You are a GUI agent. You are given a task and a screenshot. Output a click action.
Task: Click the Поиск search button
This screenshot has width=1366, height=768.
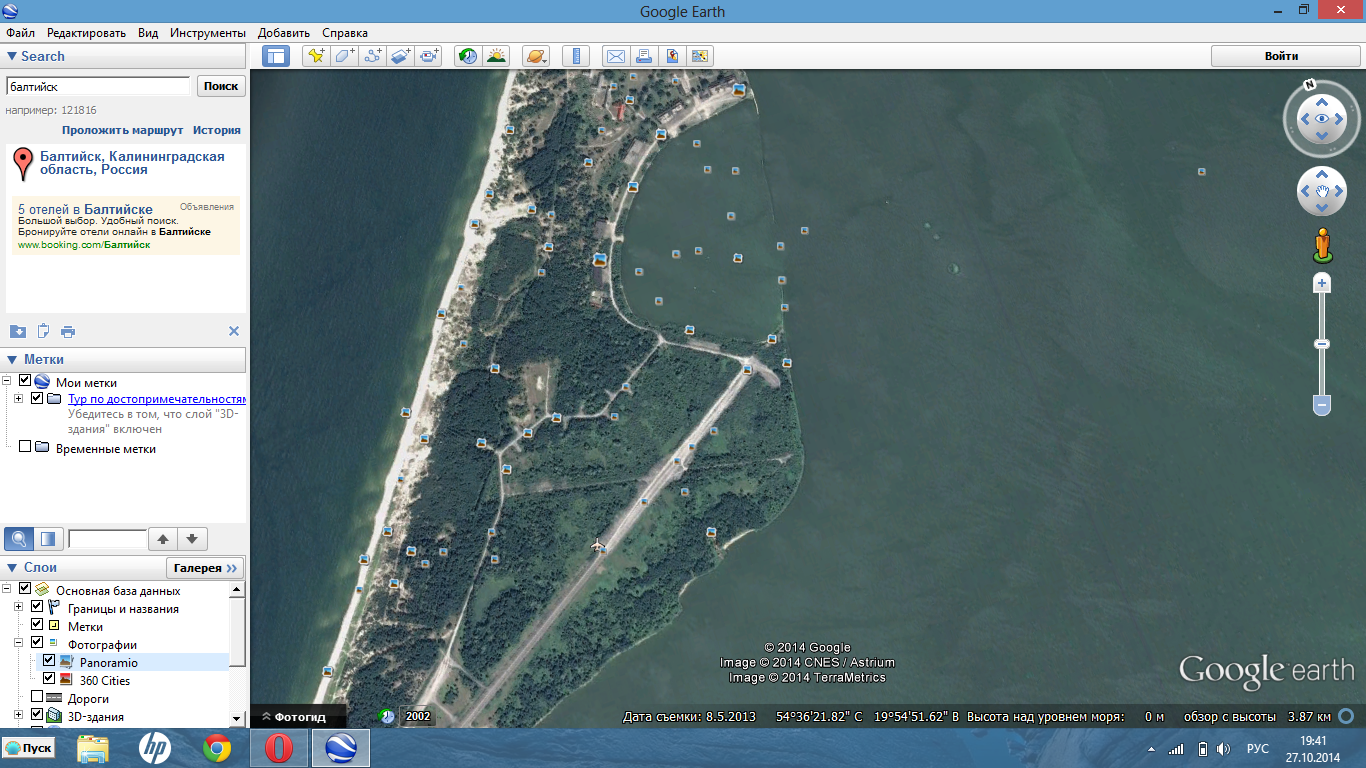221,86
